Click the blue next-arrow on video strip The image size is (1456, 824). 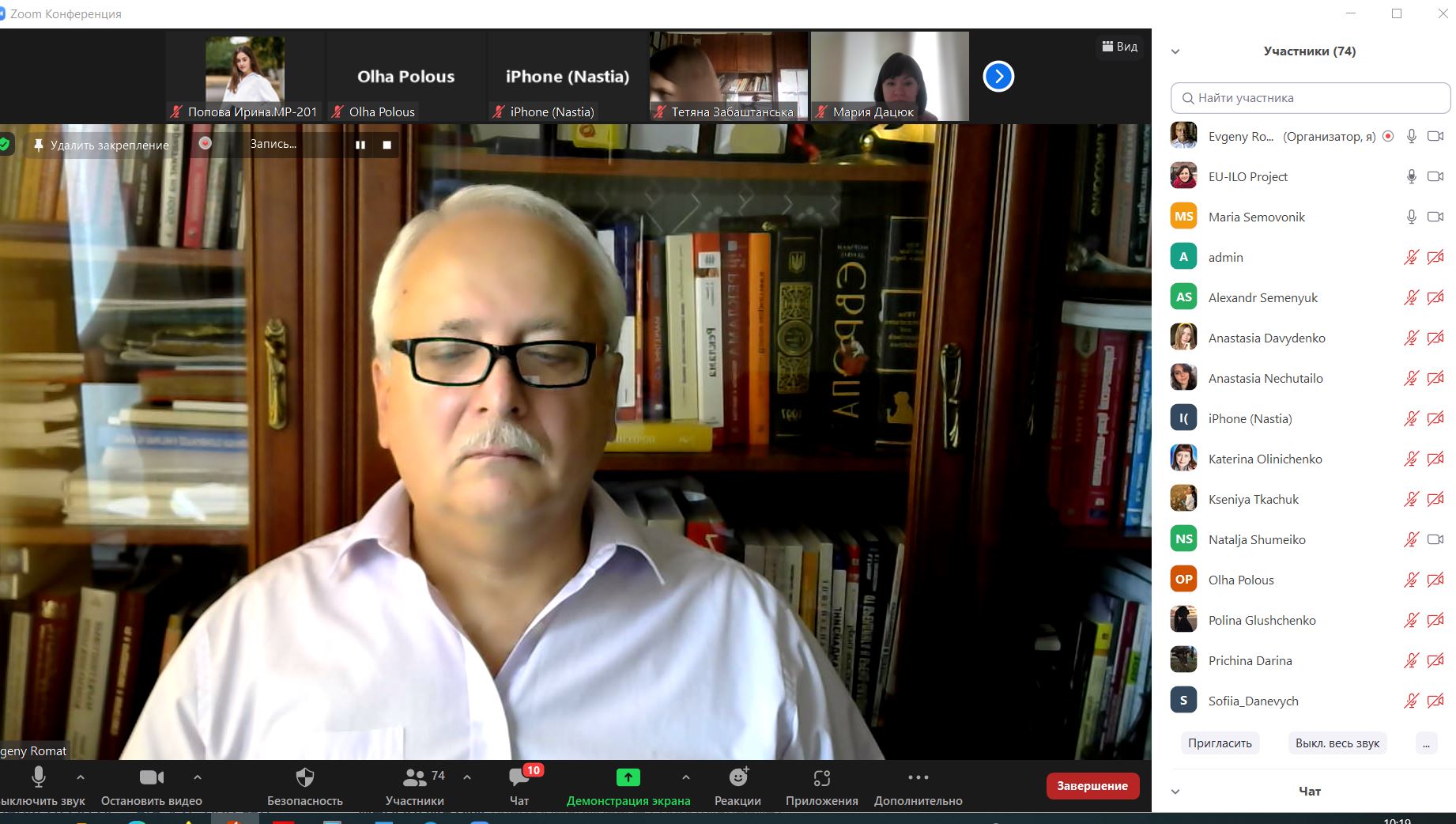998,77
